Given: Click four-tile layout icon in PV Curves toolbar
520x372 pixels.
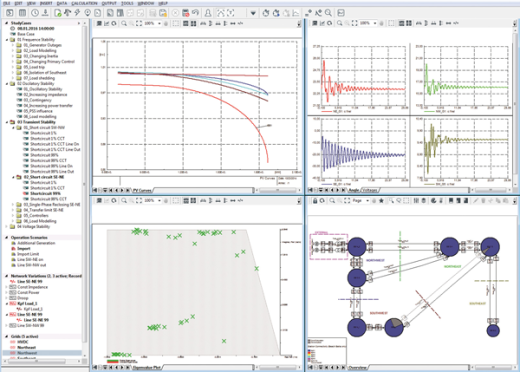Looking at the screenshot, I should (193, 23).
